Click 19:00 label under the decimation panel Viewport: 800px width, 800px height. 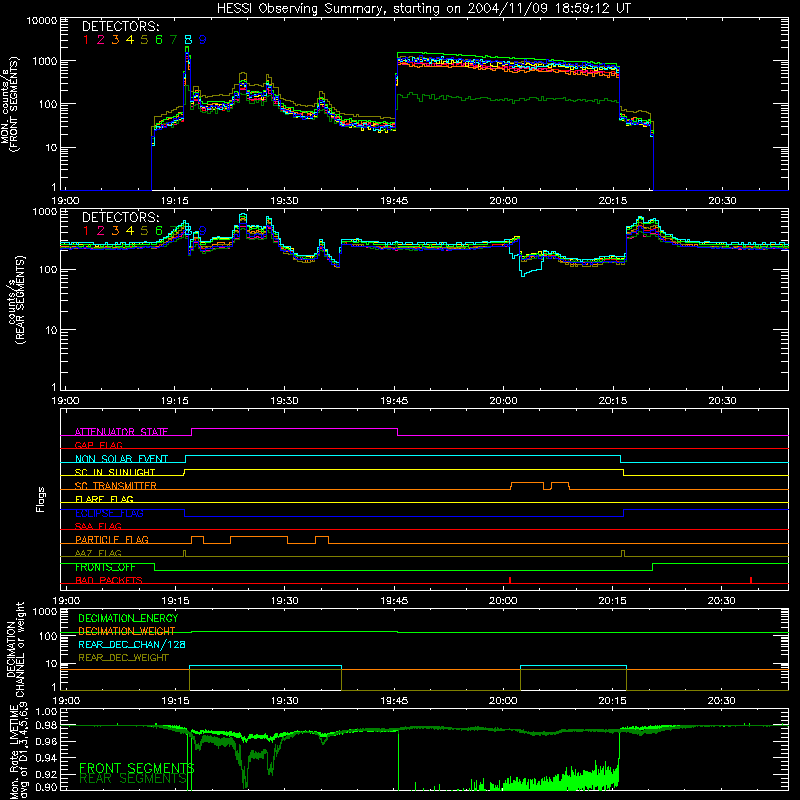click(x=66, y=701)
